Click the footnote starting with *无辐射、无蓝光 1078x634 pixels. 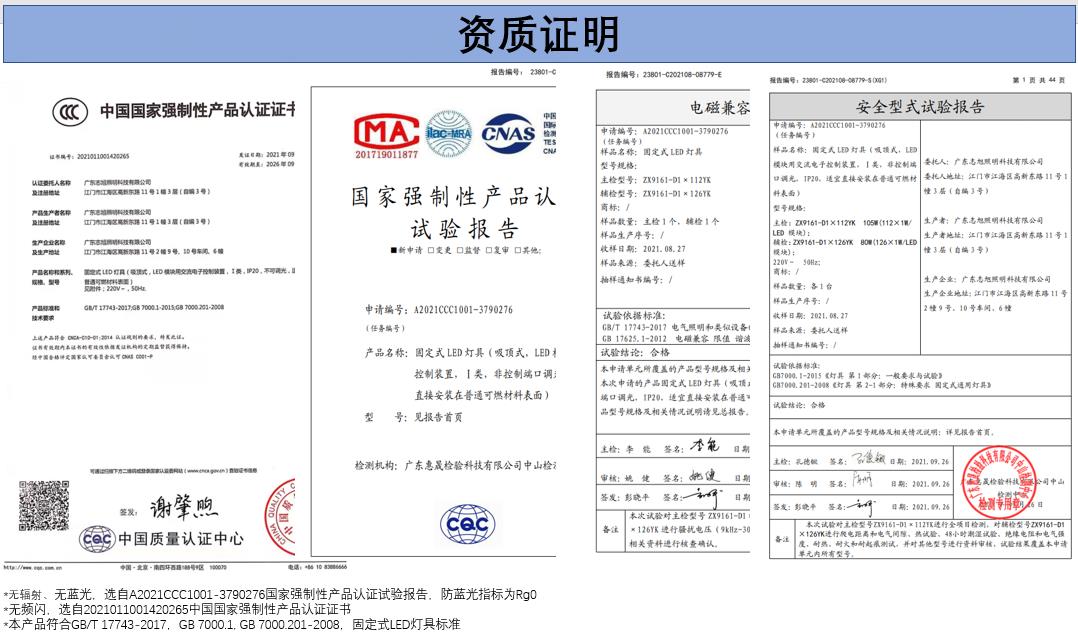270,595
